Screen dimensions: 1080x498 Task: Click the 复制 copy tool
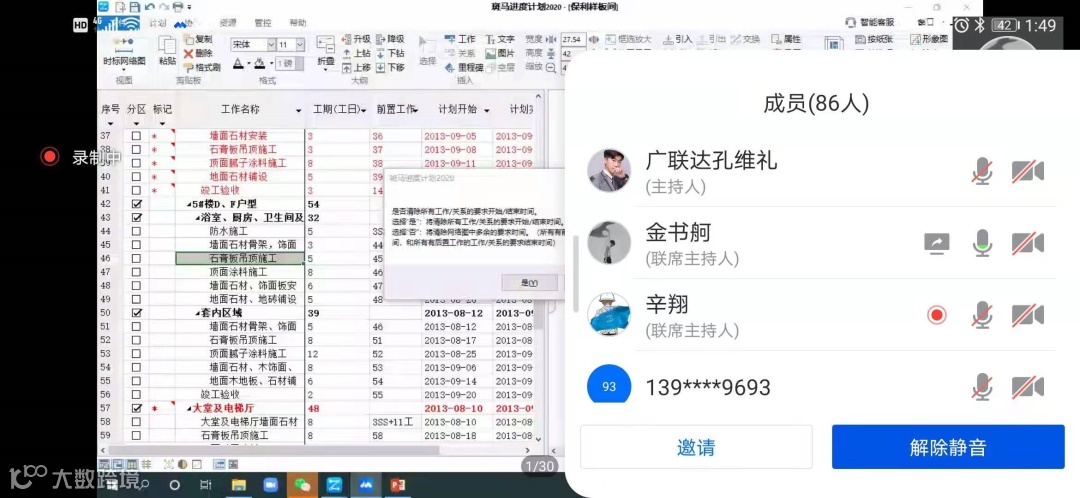click(198, 39)
